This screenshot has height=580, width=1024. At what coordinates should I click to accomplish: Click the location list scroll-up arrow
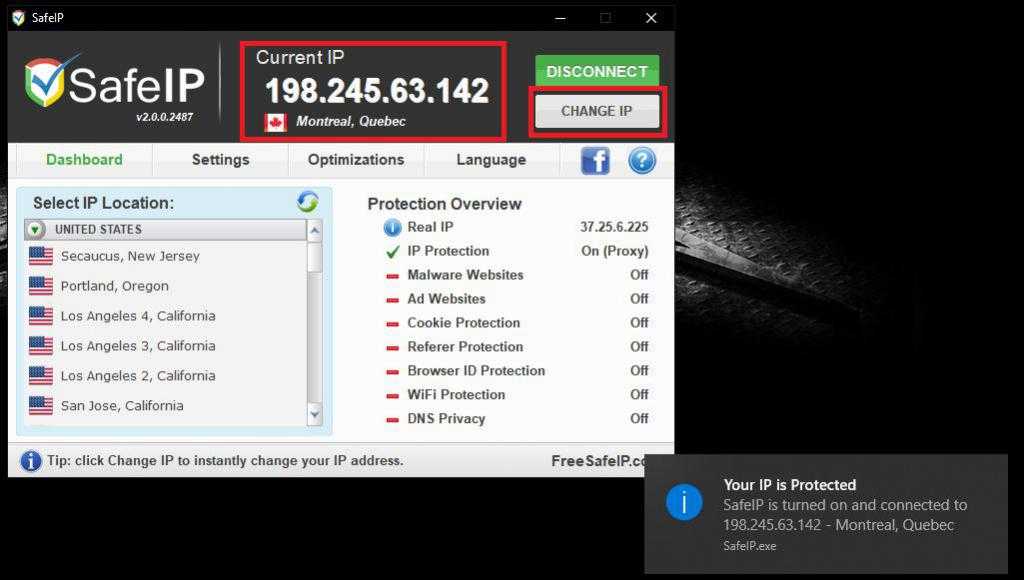click(315, 231)
